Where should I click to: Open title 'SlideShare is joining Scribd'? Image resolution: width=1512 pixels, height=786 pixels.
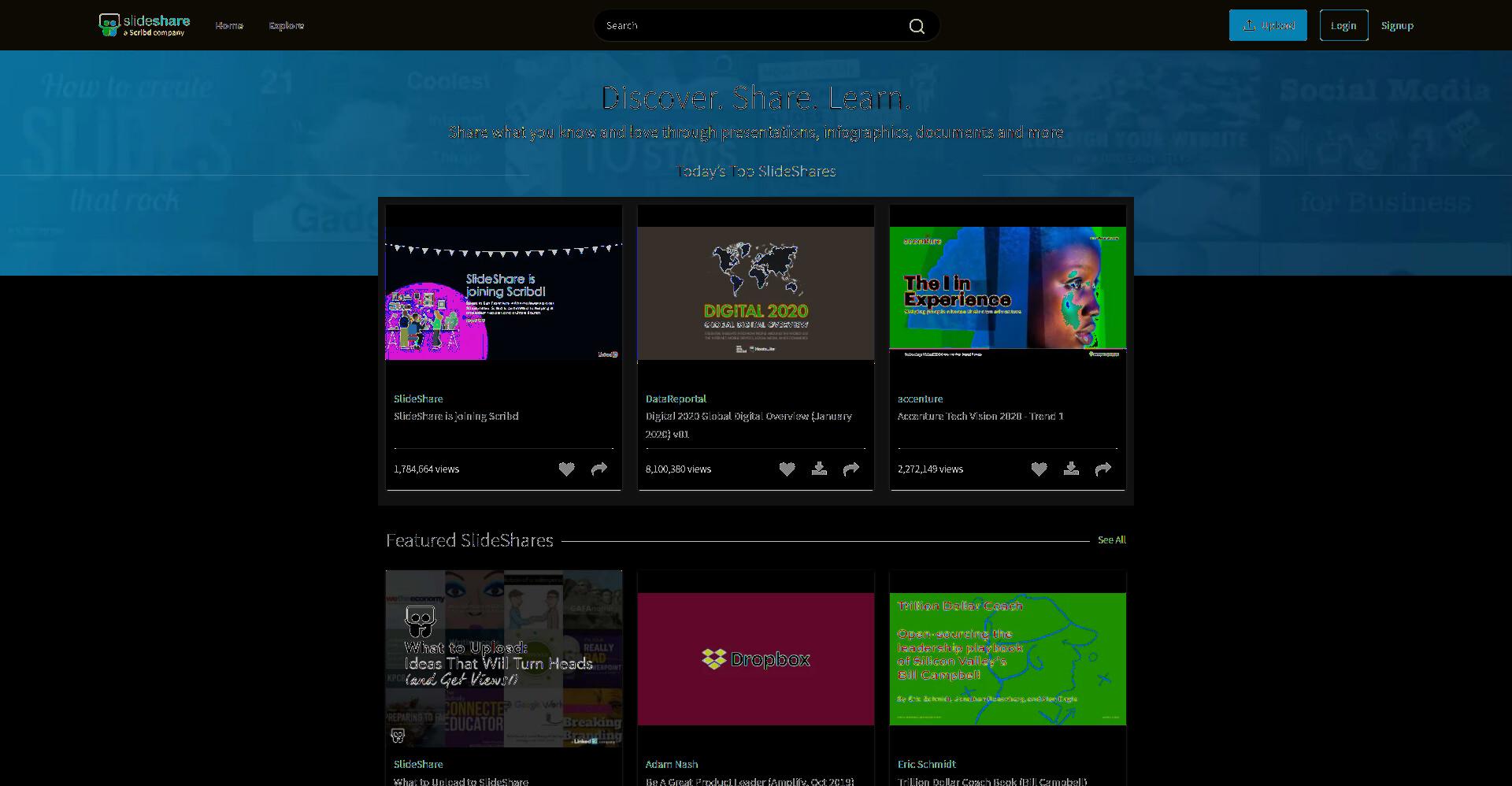point(456,417)
